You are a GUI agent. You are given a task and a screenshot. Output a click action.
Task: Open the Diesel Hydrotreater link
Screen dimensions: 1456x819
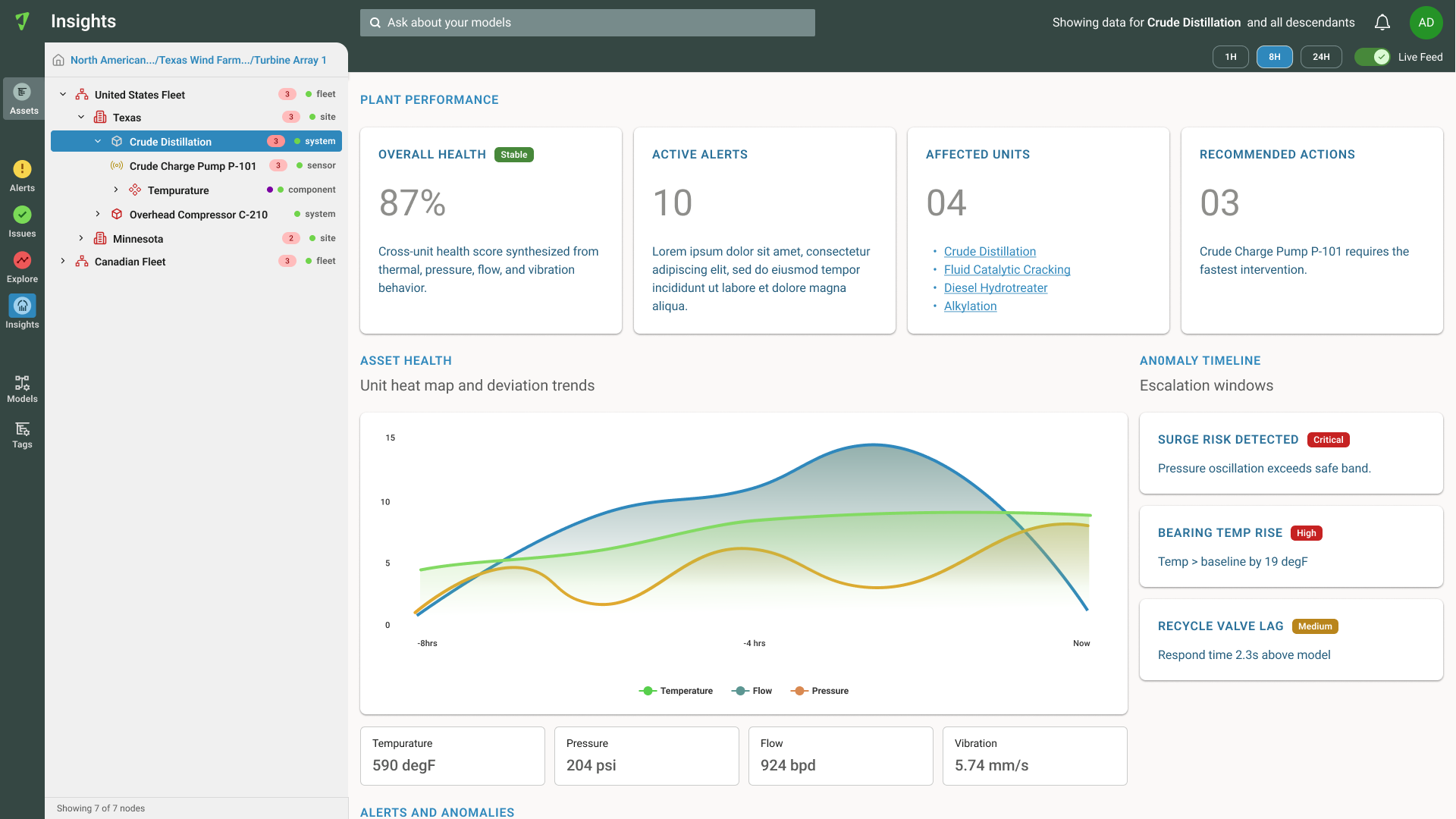tap(996, 288)
